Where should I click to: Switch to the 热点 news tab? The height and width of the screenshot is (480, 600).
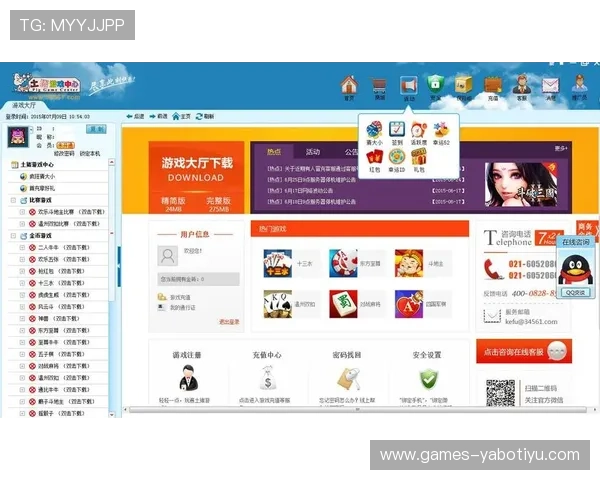(274, 152)
